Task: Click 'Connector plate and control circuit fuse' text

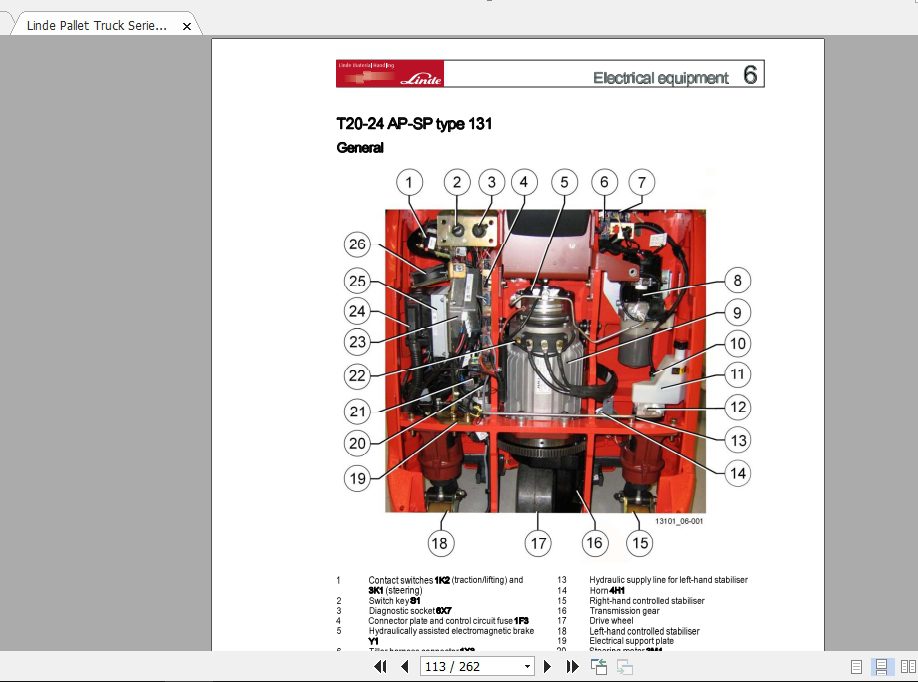Action: [x=441, y=621]
